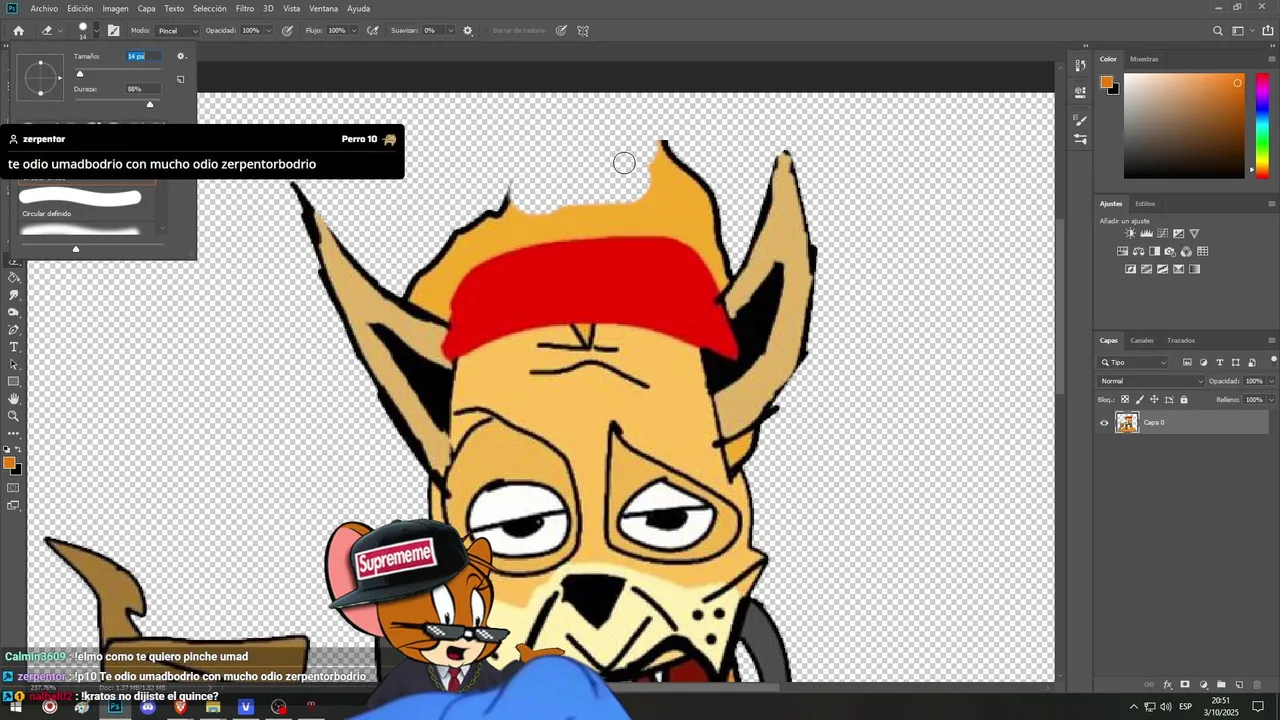Screen dimensions: 1280x720
Task: Add a Color Balance scales adjustment
Action: (x=1138, y=251)
